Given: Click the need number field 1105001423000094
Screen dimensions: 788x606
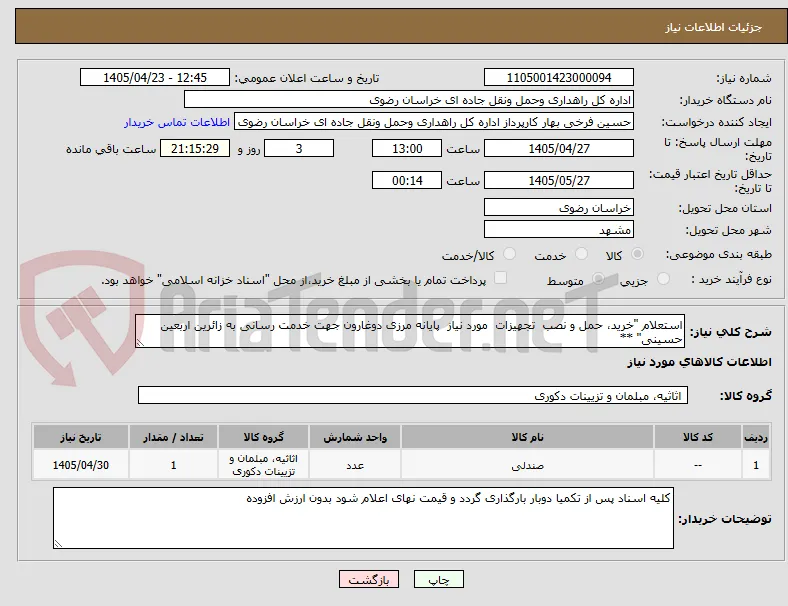Looking at the screenshot, I should coord(558,77).
